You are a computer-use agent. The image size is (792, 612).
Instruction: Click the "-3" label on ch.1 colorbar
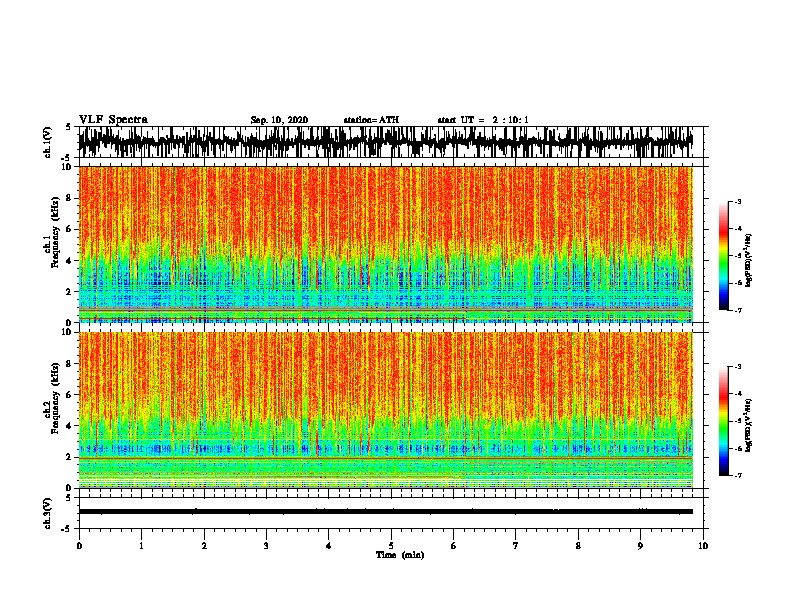point(738,202)
